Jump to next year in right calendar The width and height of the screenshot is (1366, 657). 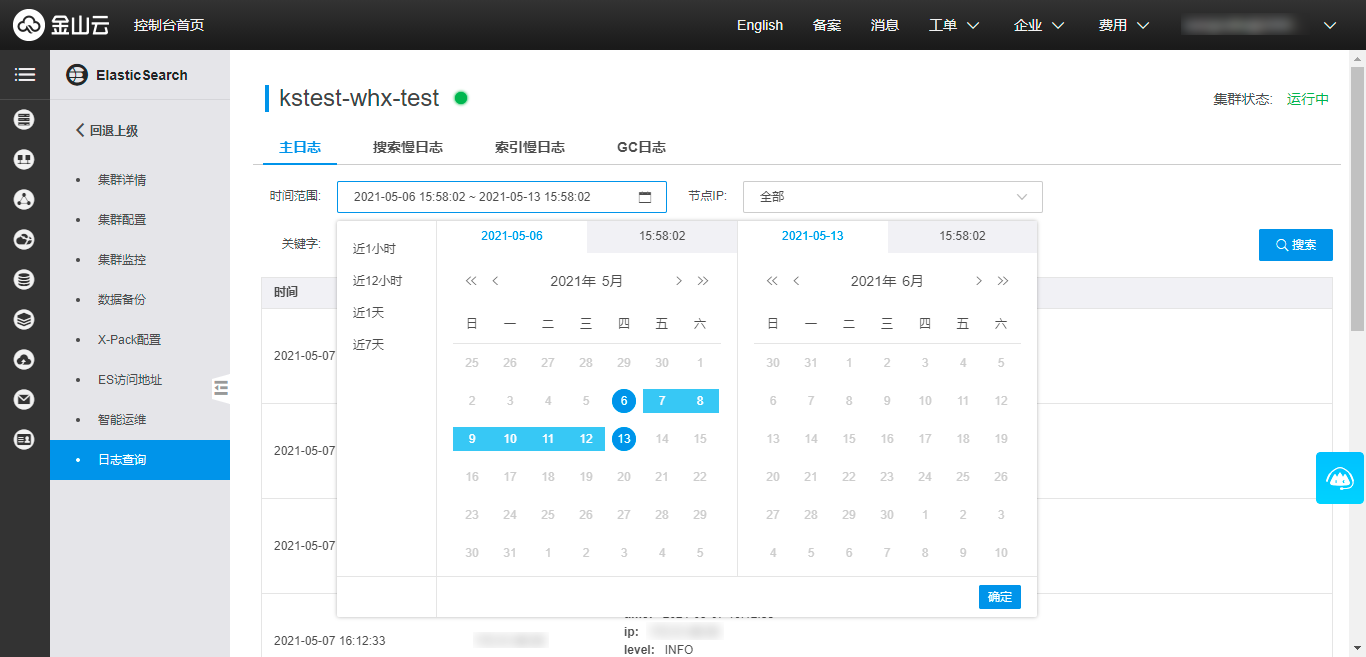coord(1003,281)
